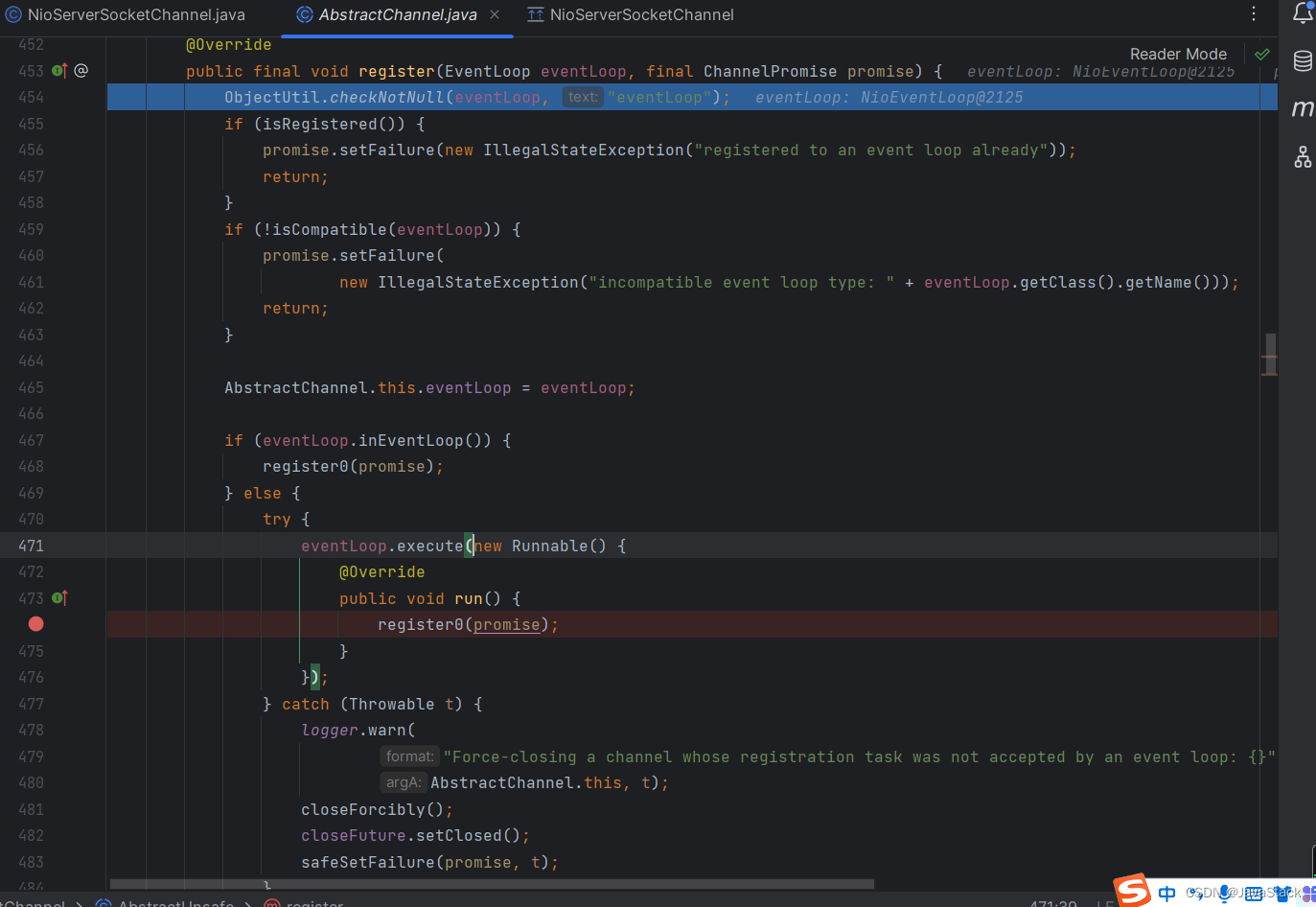Click the horizontal editor scrollbar

click(x=492, y=884)
